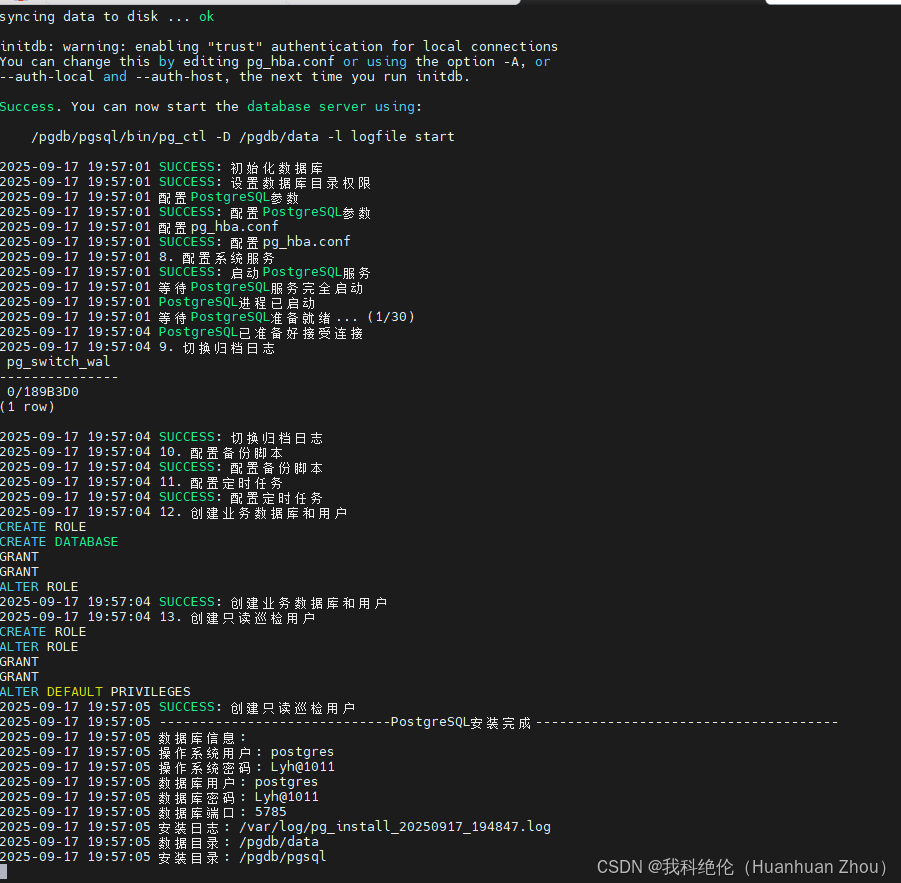This screenshot has width=901, height=883.
Task: Click 'ALTER DEFAULT PRIVILEGES' output line
Action: [95, 692]
